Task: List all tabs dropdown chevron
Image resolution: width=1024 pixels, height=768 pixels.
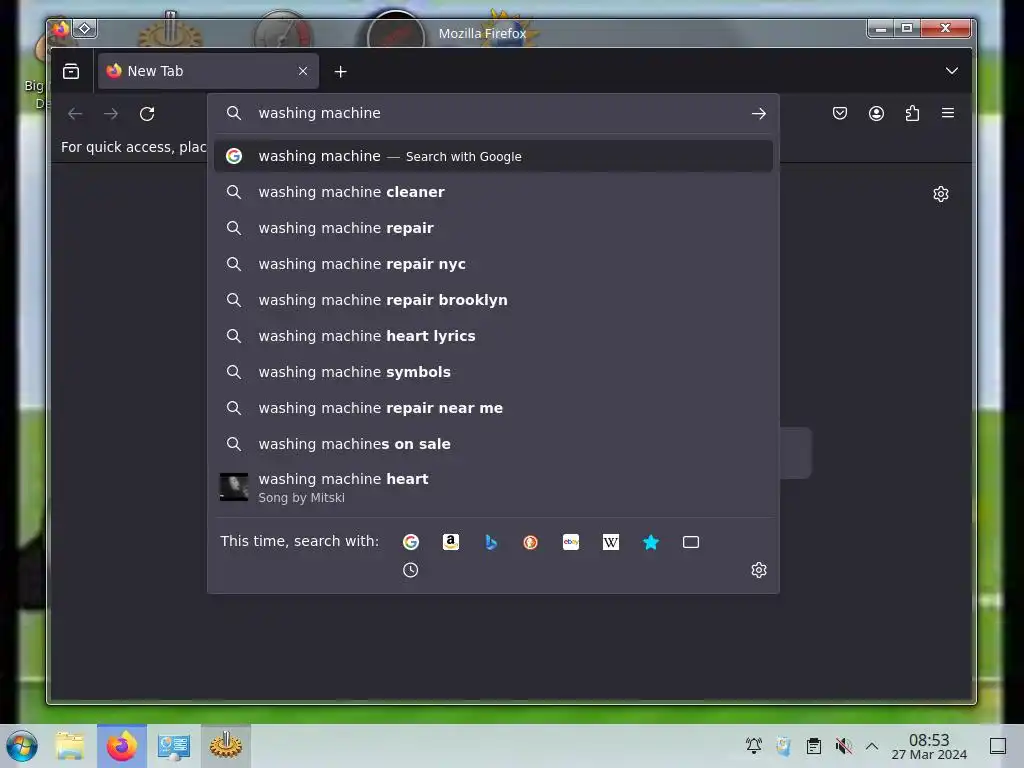Action: coord(952,71)
